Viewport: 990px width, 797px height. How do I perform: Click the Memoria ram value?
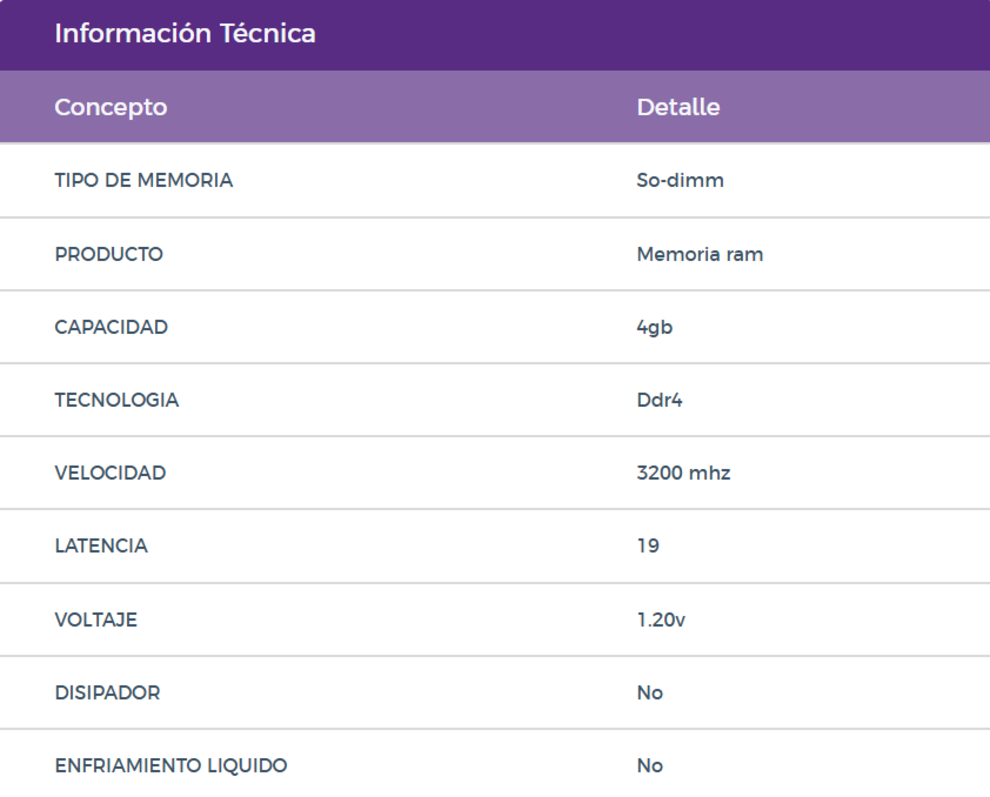700,254
